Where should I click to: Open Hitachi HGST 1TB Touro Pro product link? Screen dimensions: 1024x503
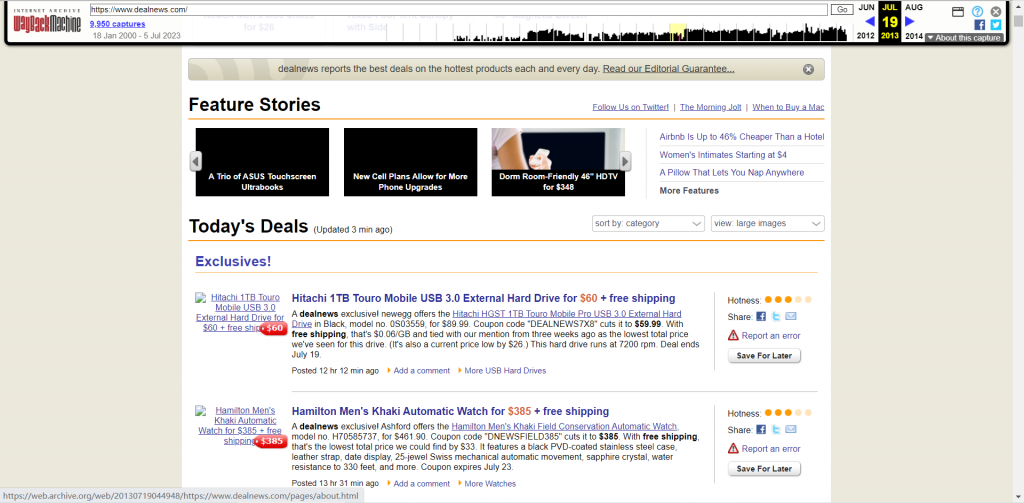pos(487,318)
